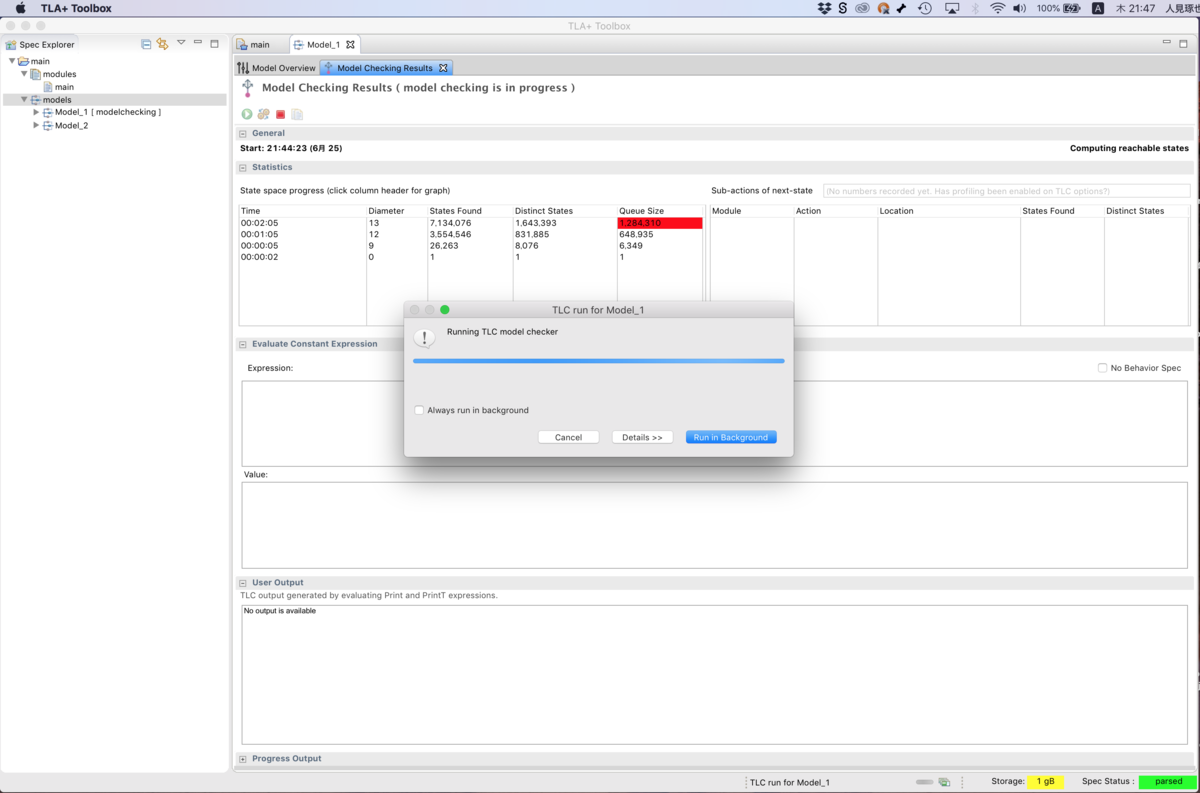Open the Apple menu
Viewport: 1200px width, 793px height.
coord(20,8)
